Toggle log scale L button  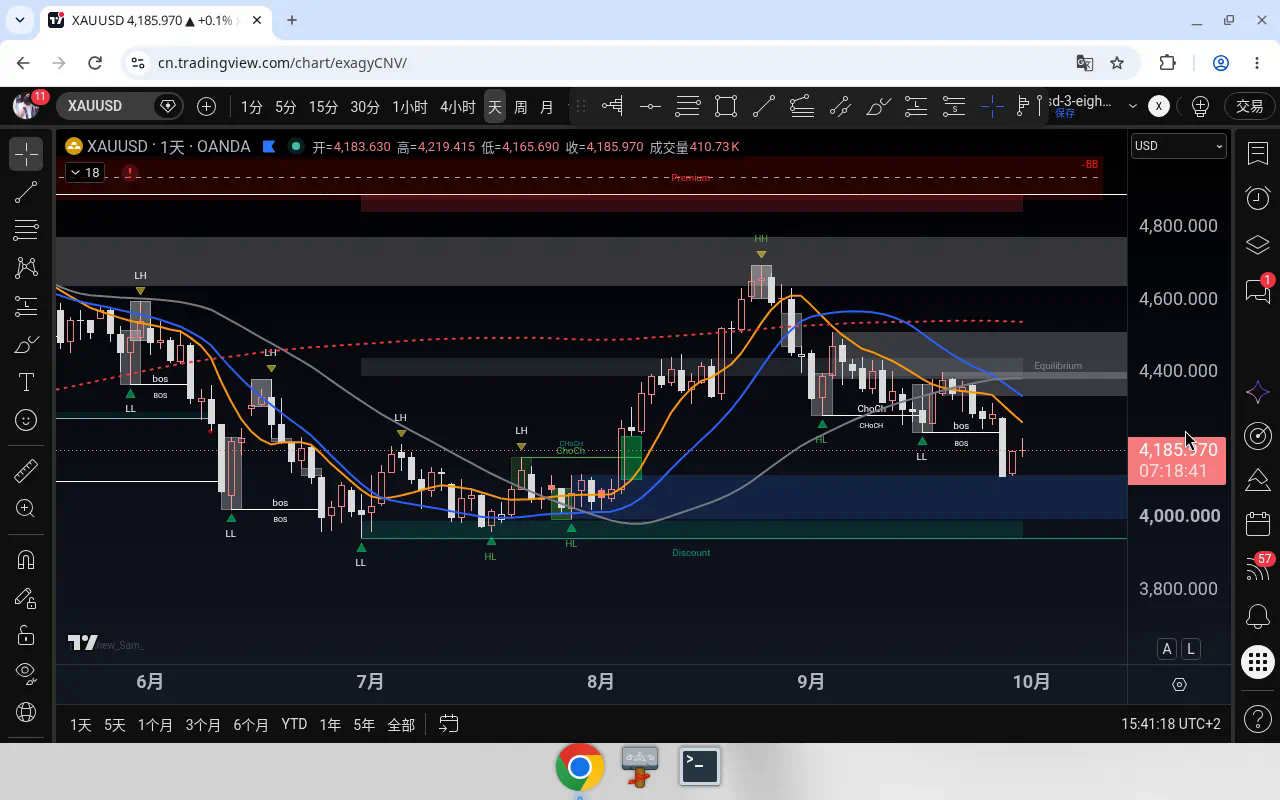1190,649
